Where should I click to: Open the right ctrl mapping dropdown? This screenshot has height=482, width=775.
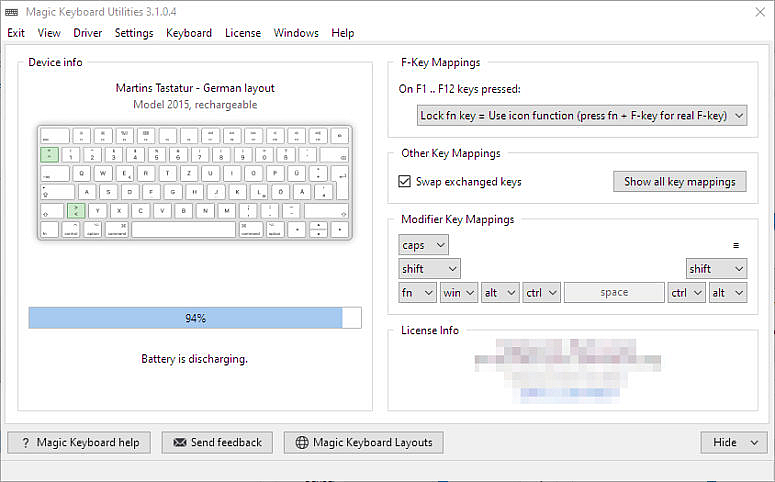tap(687, 293)
